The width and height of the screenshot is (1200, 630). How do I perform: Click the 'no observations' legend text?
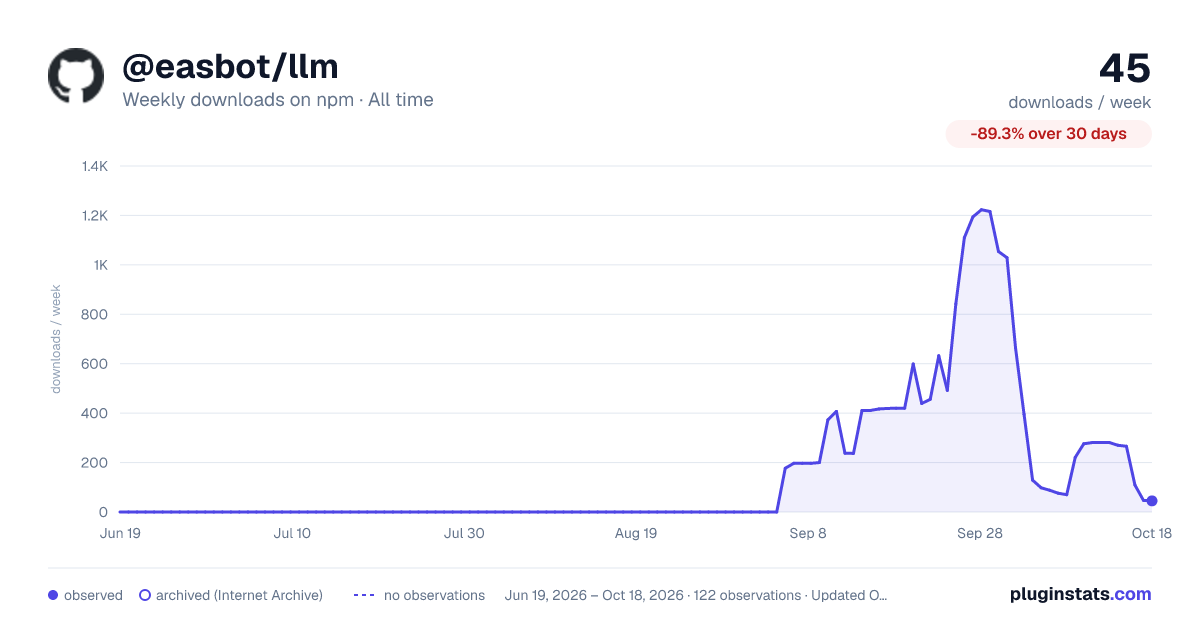[x=434, y=595]
